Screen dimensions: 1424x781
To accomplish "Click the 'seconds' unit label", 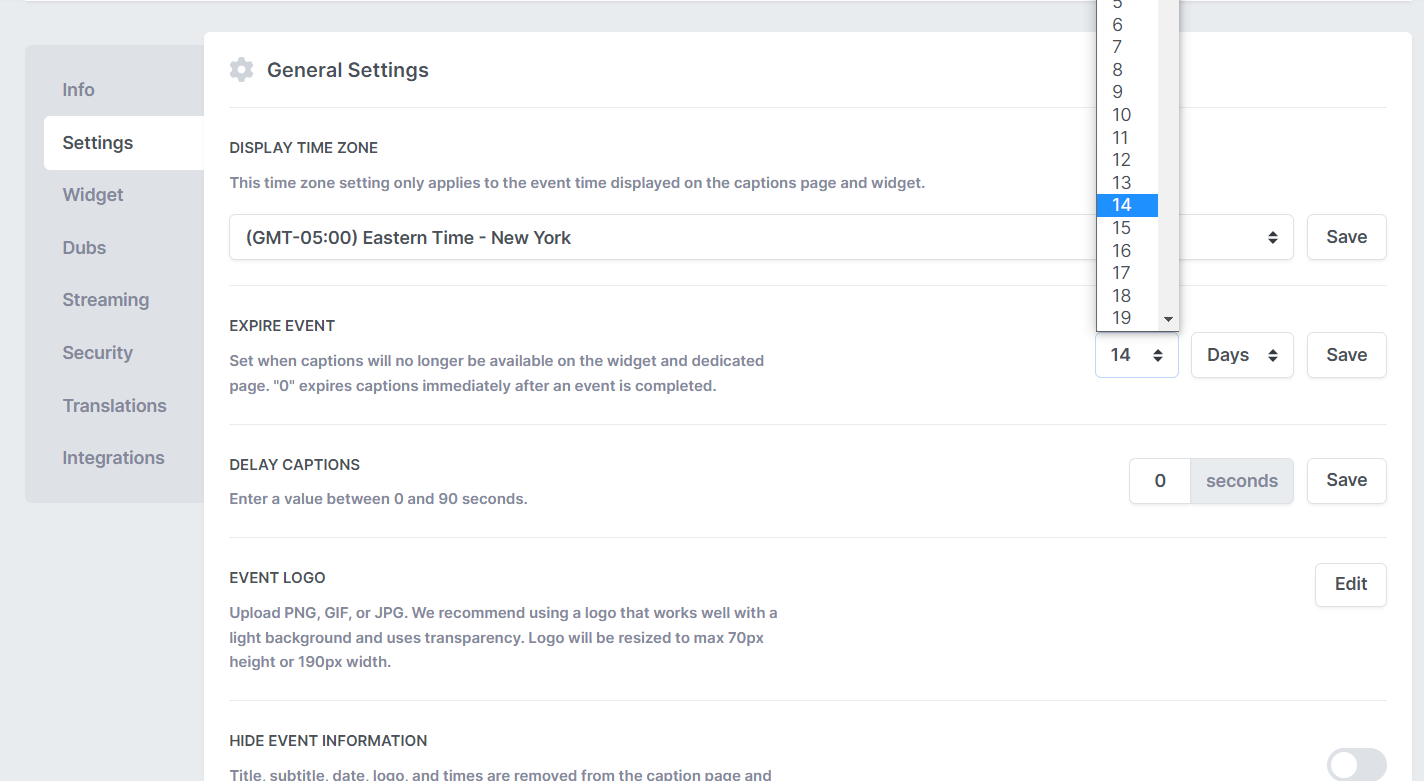I will [1242, 481].
